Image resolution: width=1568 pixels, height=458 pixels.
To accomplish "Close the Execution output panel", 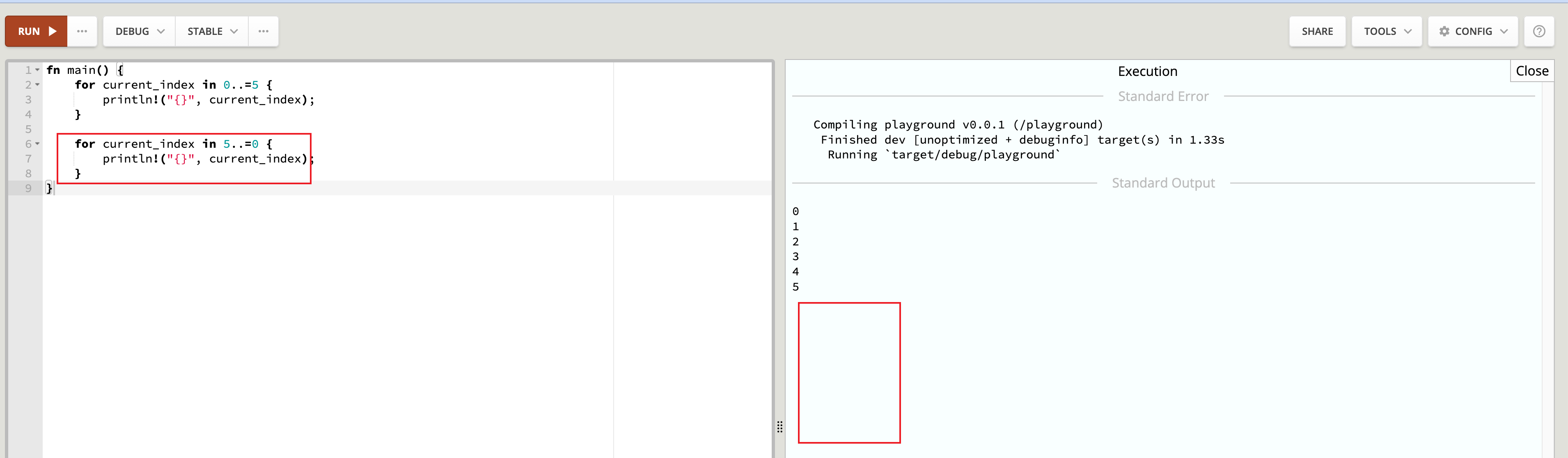I will coord(1531,71).
